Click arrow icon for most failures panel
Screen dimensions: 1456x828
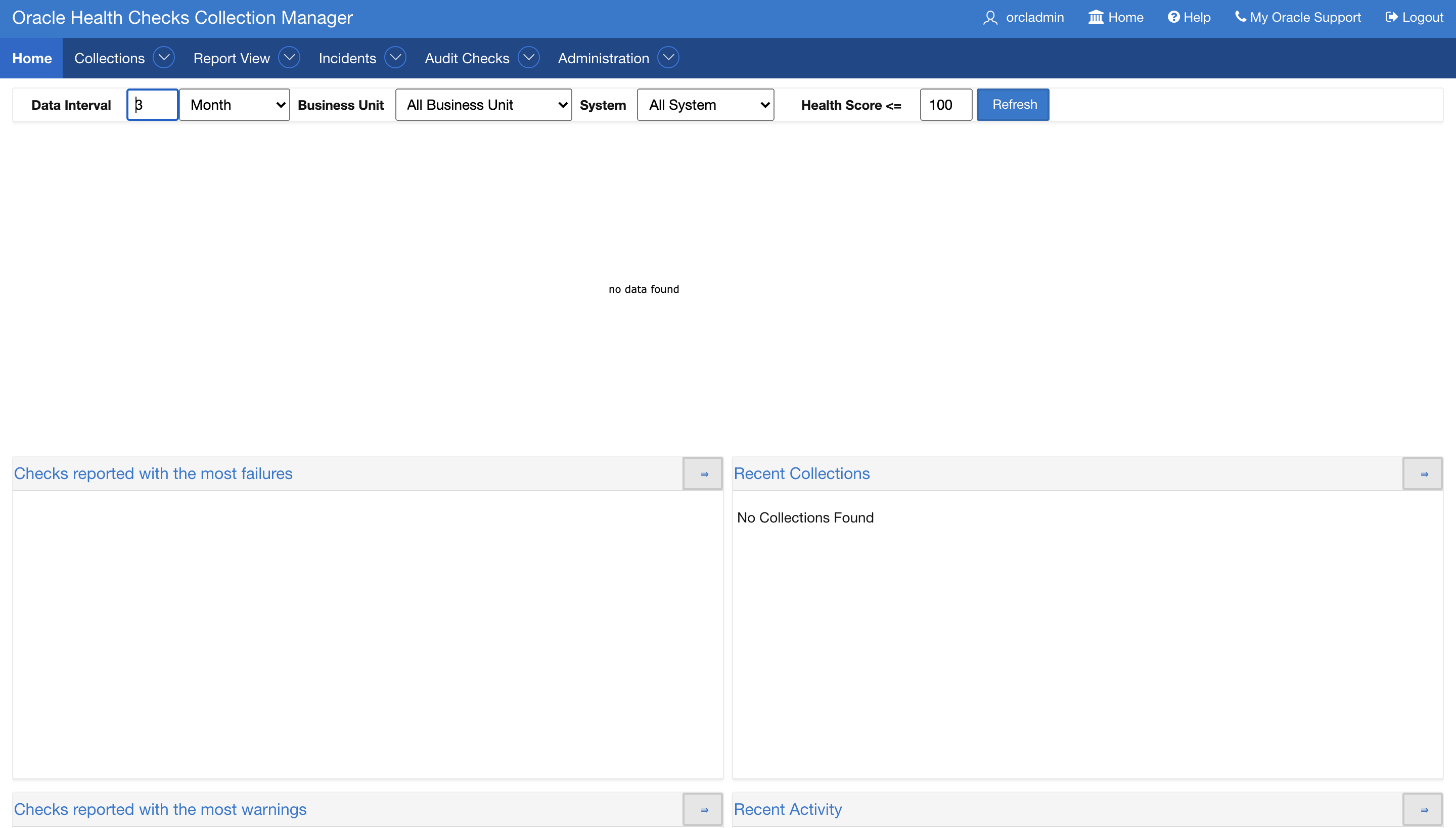(704, 474)
